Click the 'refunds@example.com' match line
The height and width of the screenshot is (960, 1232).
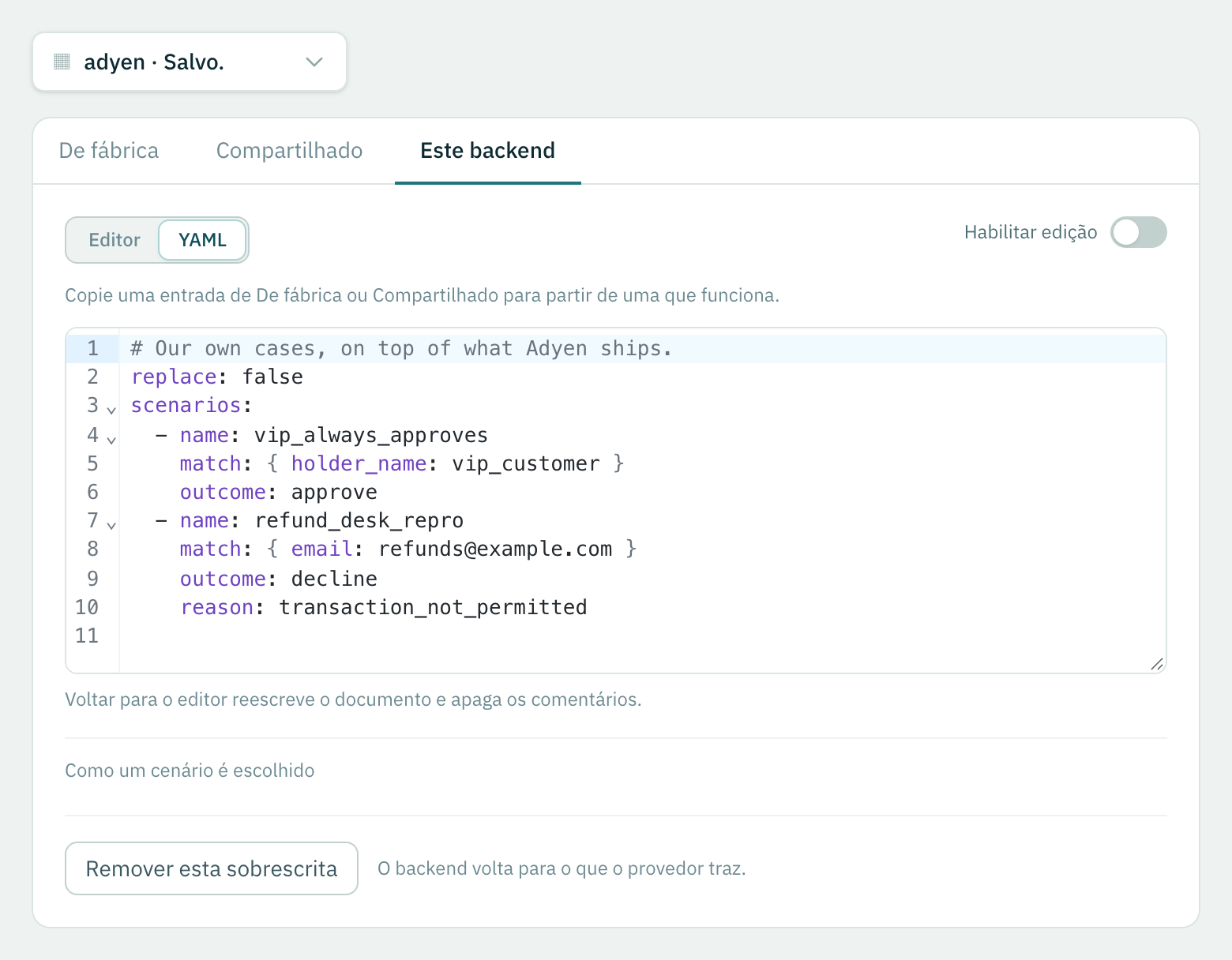(x=408, y=549)
